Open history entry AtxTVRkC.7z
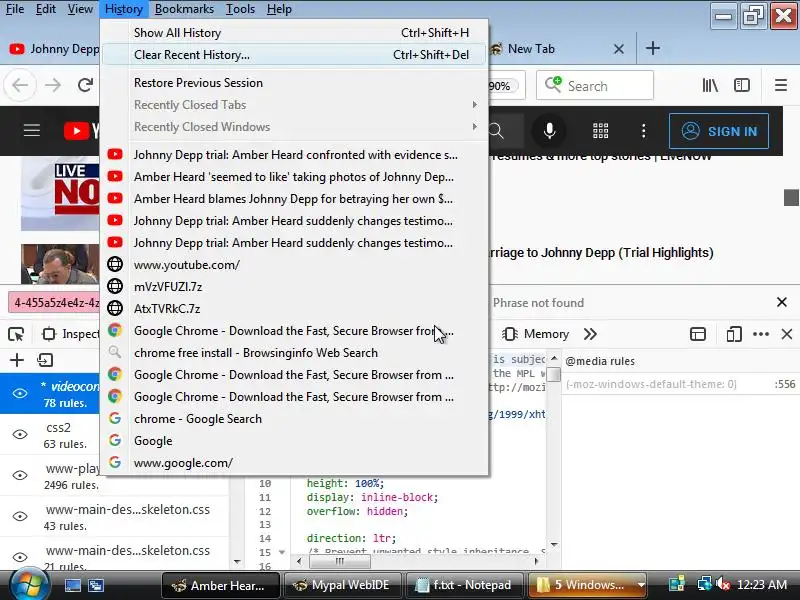 [294, 309]
